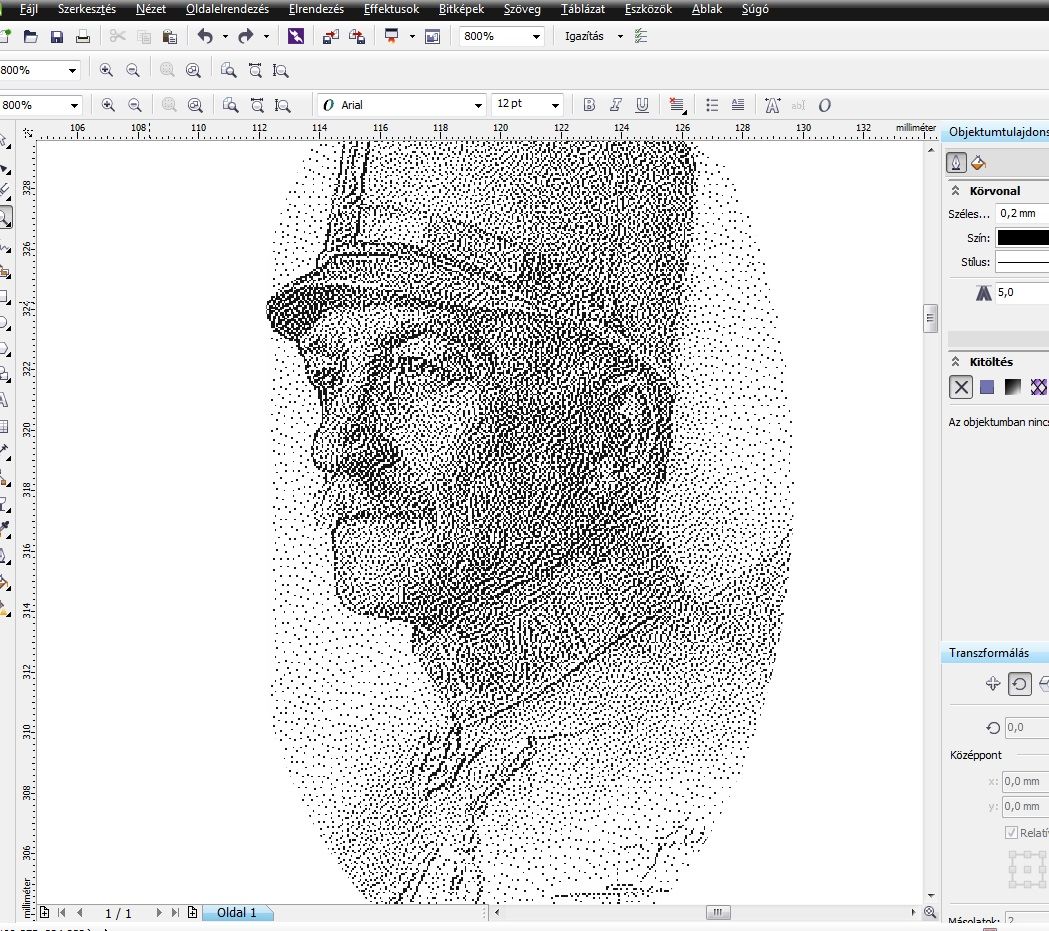Open the Bitképek menu
1049x931 pixels.
[461, 9]
